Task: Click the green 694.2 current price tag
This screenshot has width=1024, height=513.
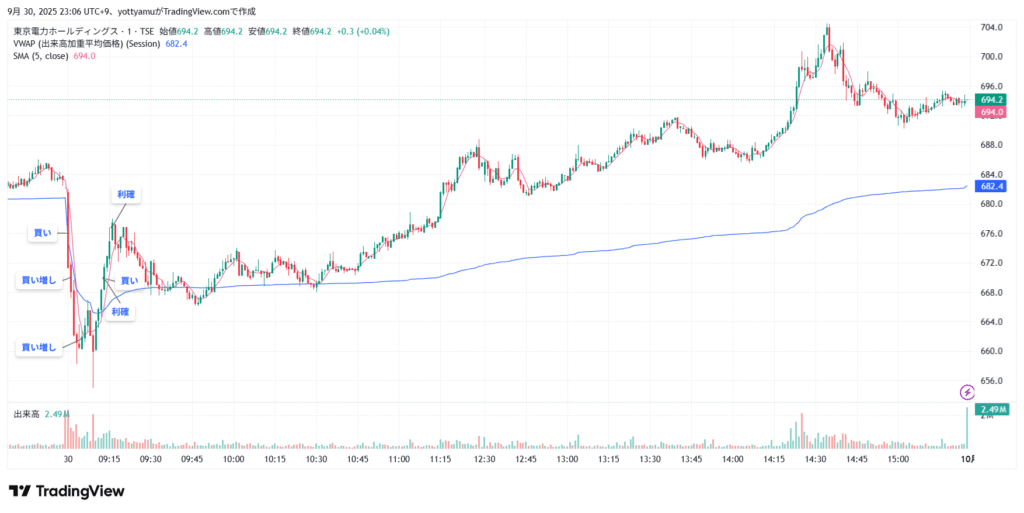Action: (x=991, y=101)
